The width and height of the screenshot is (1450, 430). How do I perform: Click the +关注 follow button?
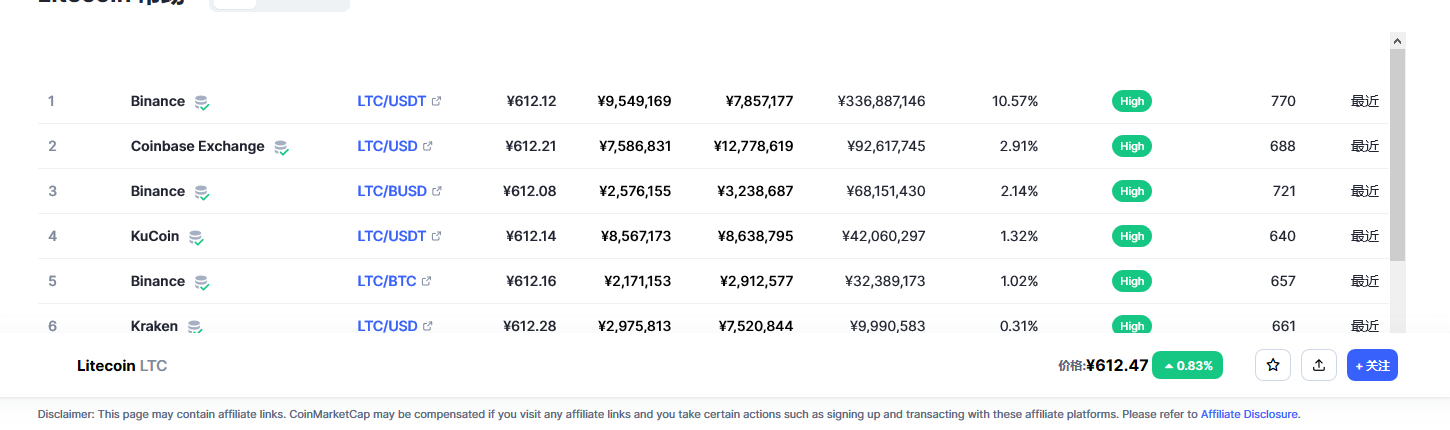coord(1372,366)
